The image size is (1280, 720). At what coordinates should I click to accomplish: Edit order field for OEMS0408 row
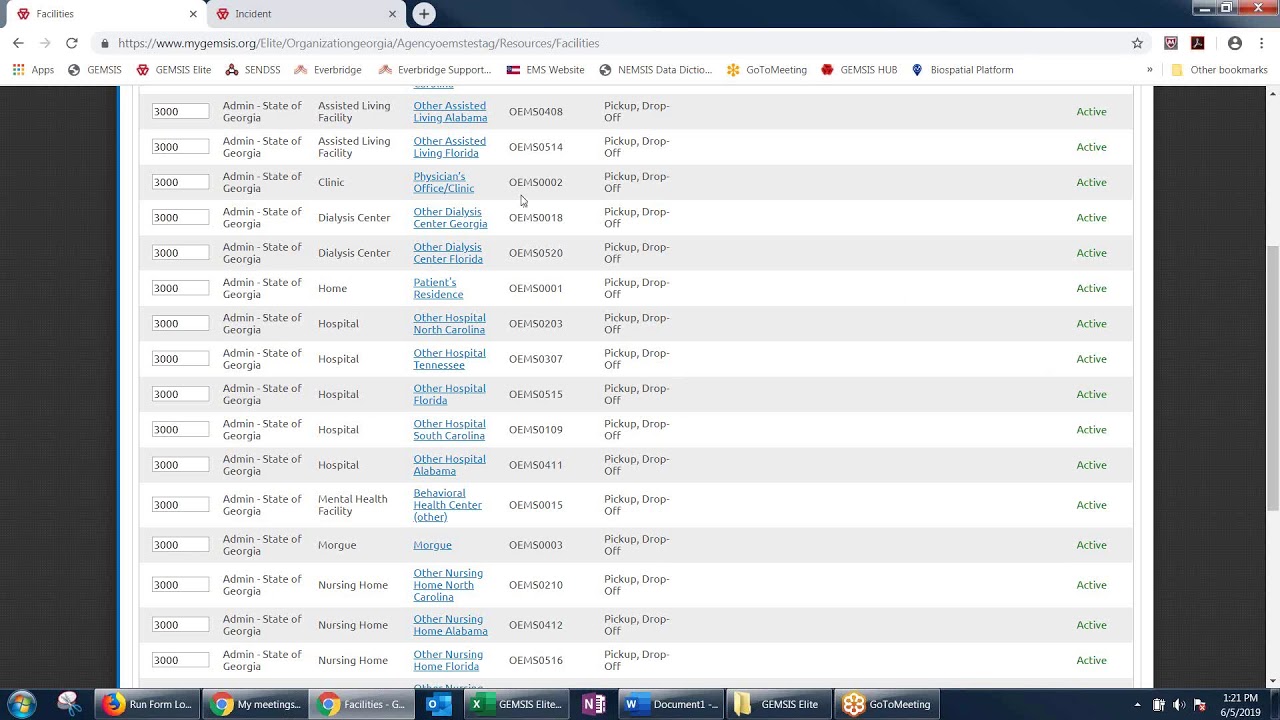180,111
